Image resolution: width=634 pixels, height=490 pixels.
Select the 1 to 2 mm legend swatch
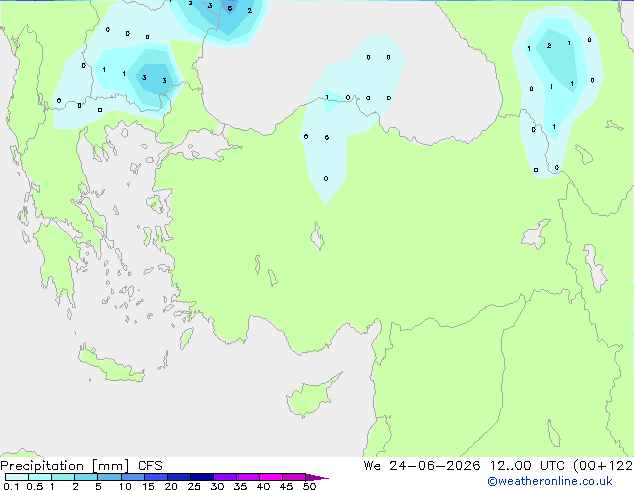[63, 477]
